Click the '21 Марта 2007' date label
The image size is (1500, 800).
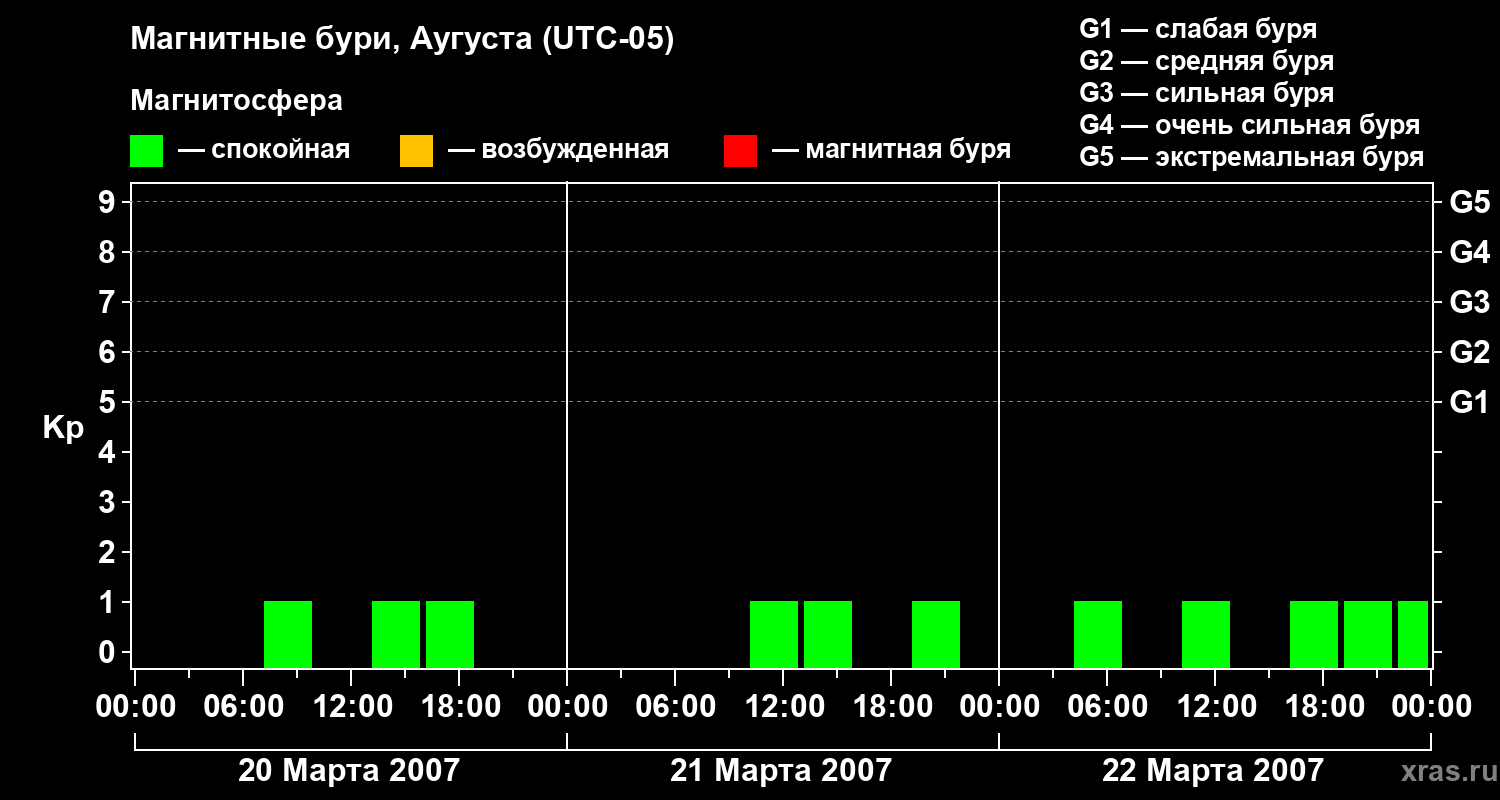780,770
